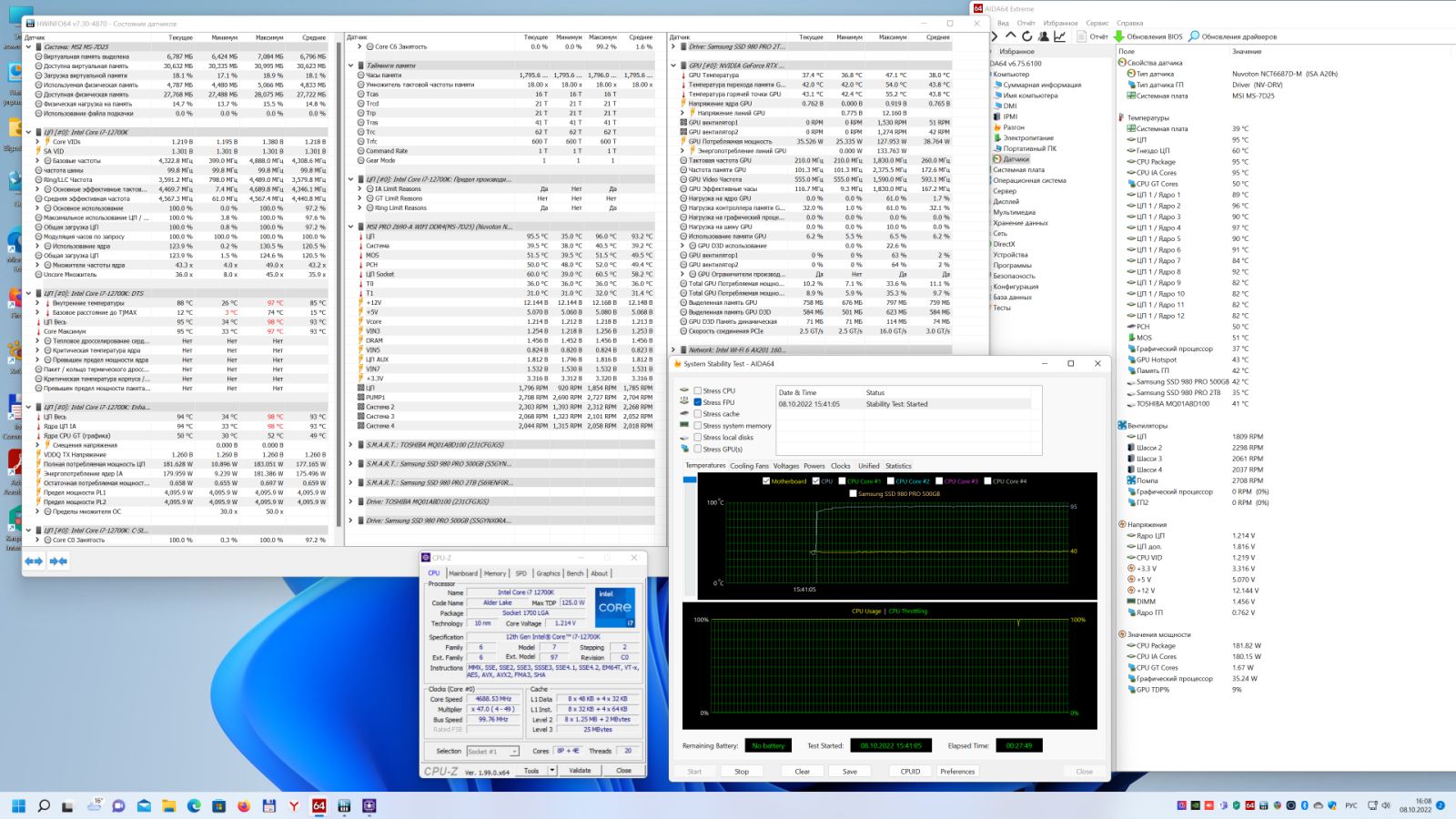Click the up-level arrow in AIDA64 toolbar
The height and width of the screenshot is (819, 1456).
[1010, 36]
